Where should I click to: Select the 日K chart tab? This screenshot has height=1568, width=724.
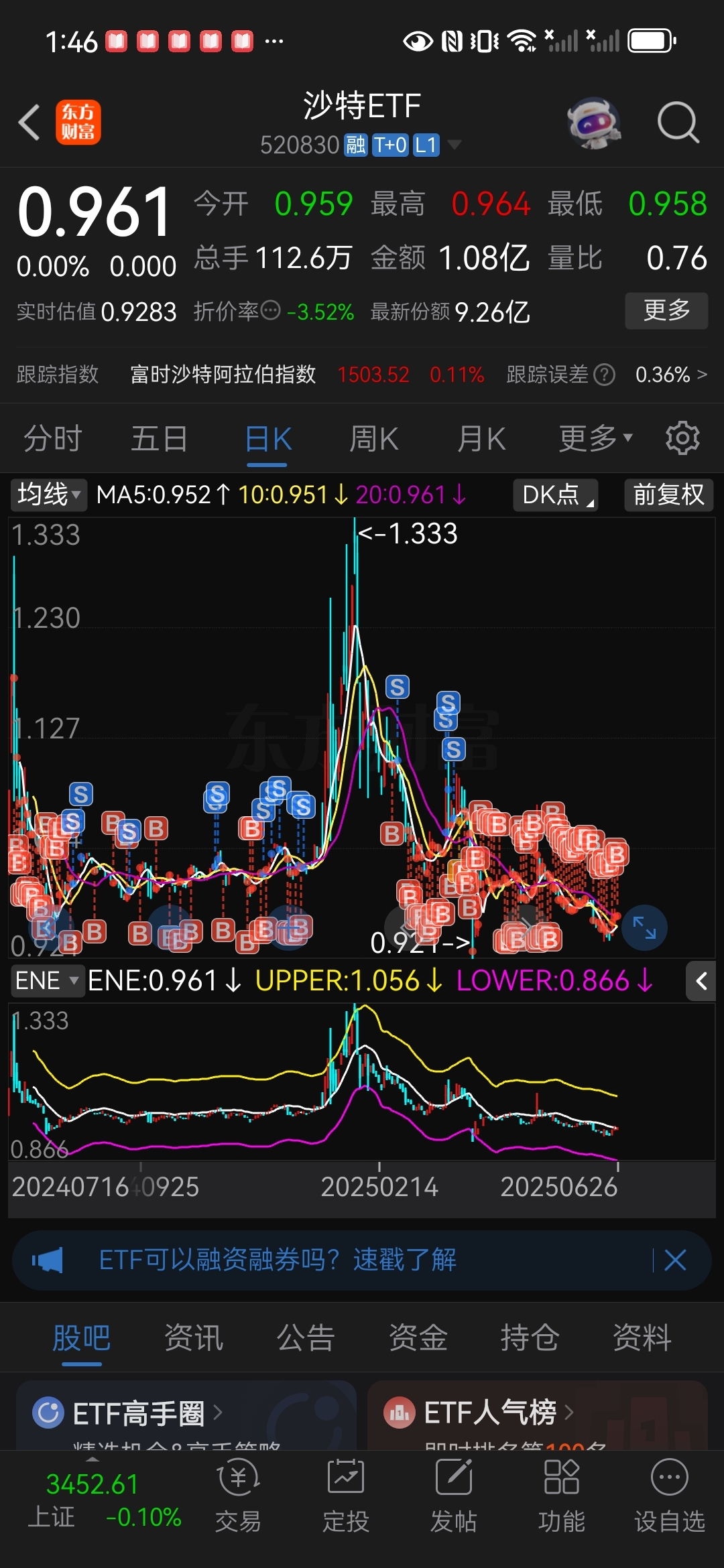point(268,440)
